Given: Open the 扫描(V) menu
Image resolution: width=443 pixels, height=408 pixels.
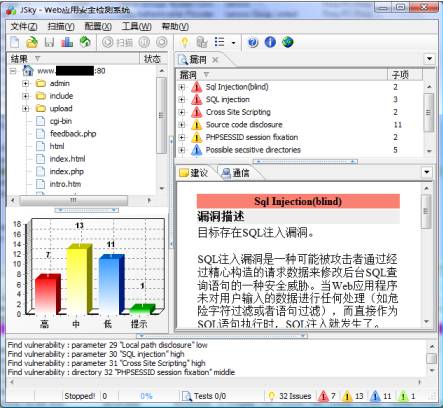Looking at the screenshot, I should pos(61,26).
